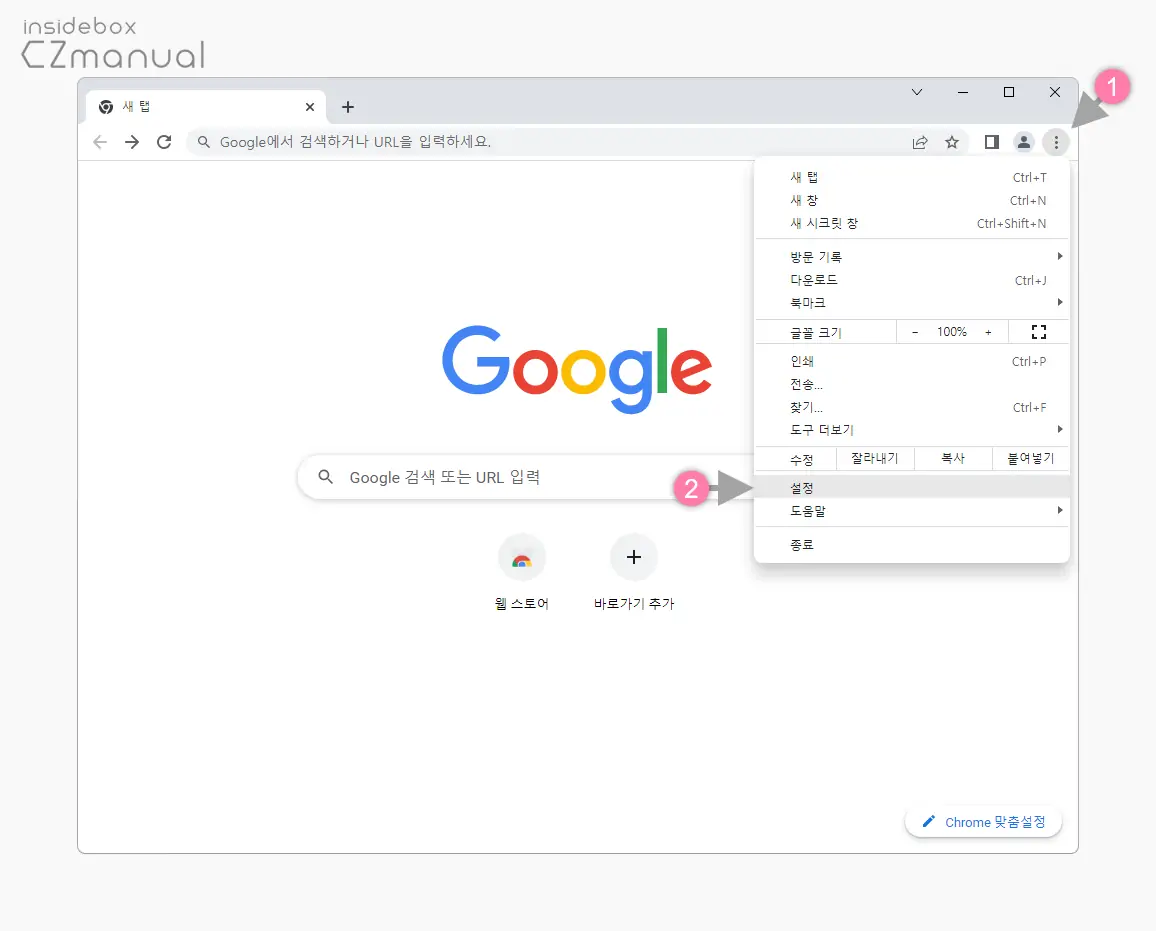Choose 종료 to quit Chrome

click(x=912, y=545)
